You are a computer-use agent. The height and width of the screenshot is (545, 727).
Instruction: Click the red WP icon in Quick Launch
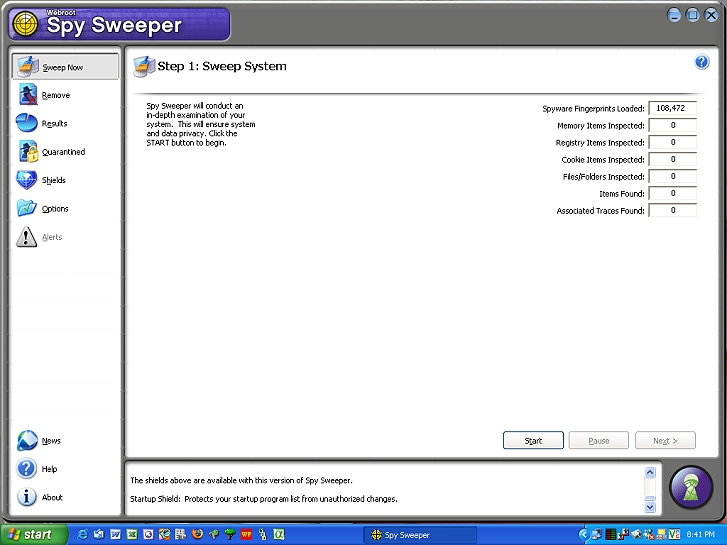coord(246,534)
